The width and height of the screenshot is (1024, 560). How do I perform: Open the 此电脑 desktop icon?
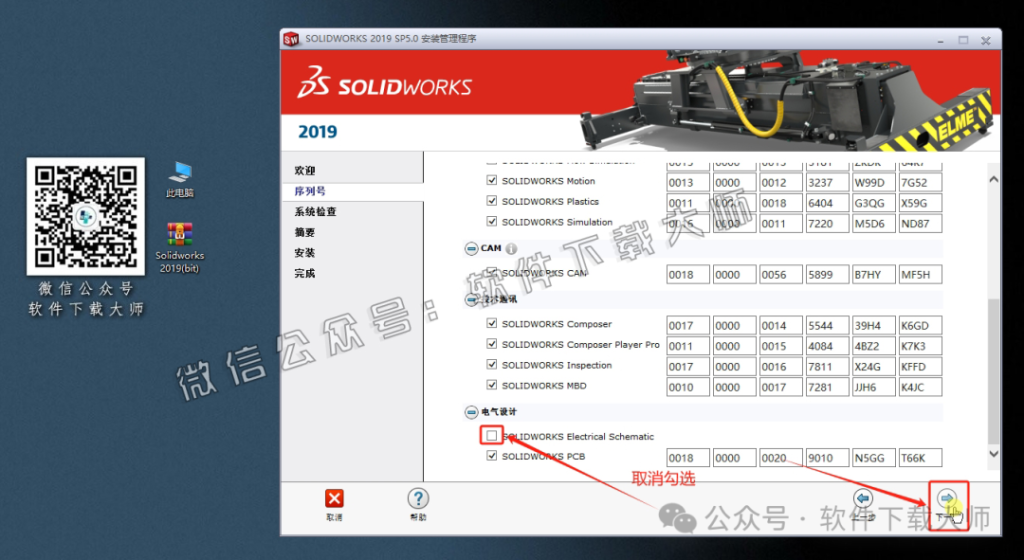180,179
